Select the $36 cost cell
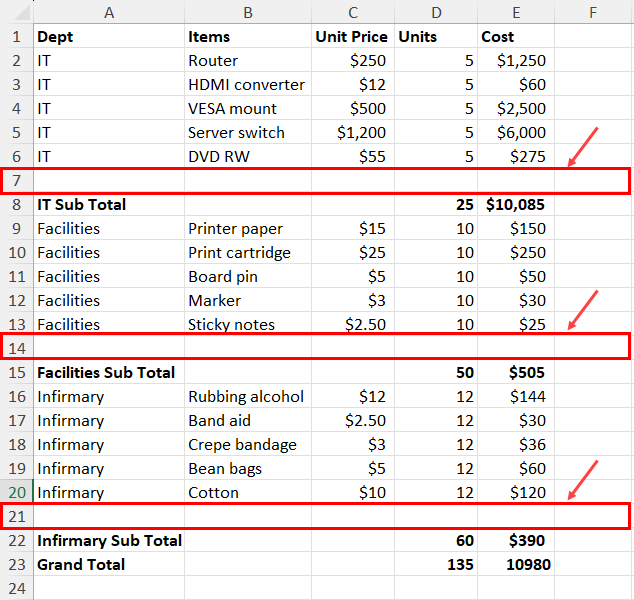This screenshot has width=634, height=600. coord(516,445)
